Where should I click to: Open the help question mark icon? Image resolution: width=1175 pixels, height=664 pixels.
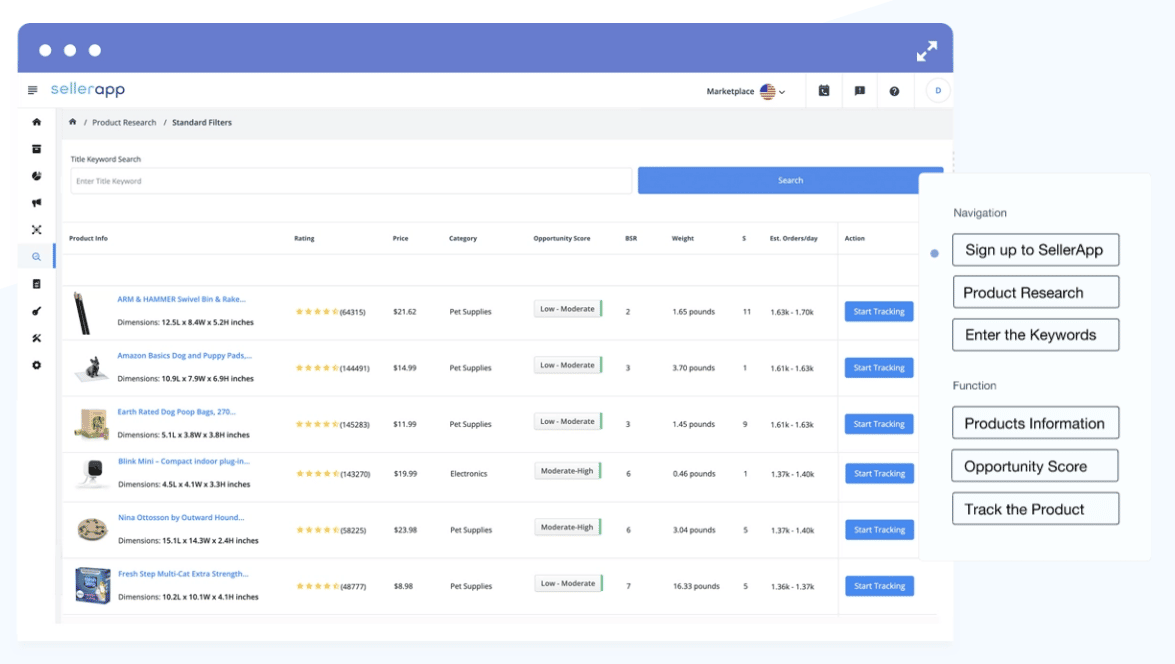click(894, 91)
